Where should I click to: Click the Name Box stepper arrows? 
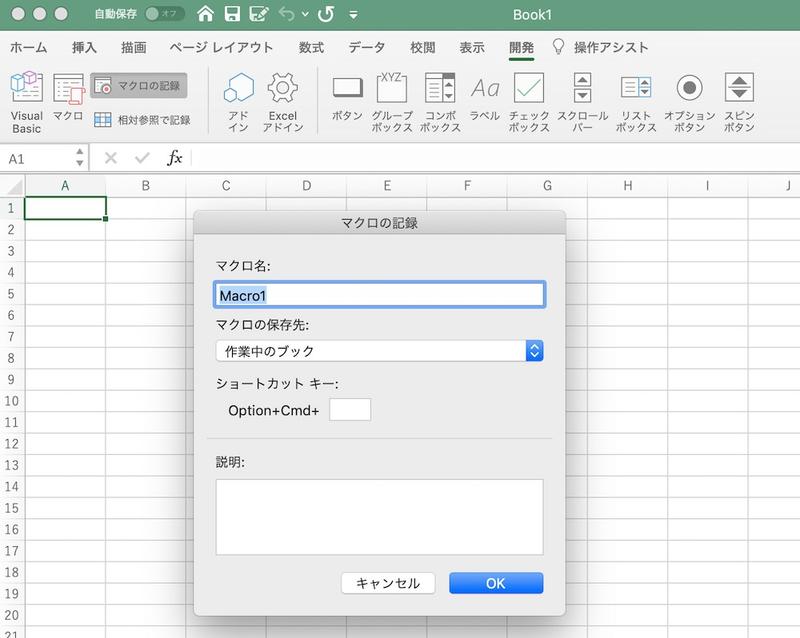pyautogui.click(x=79, y=158)
